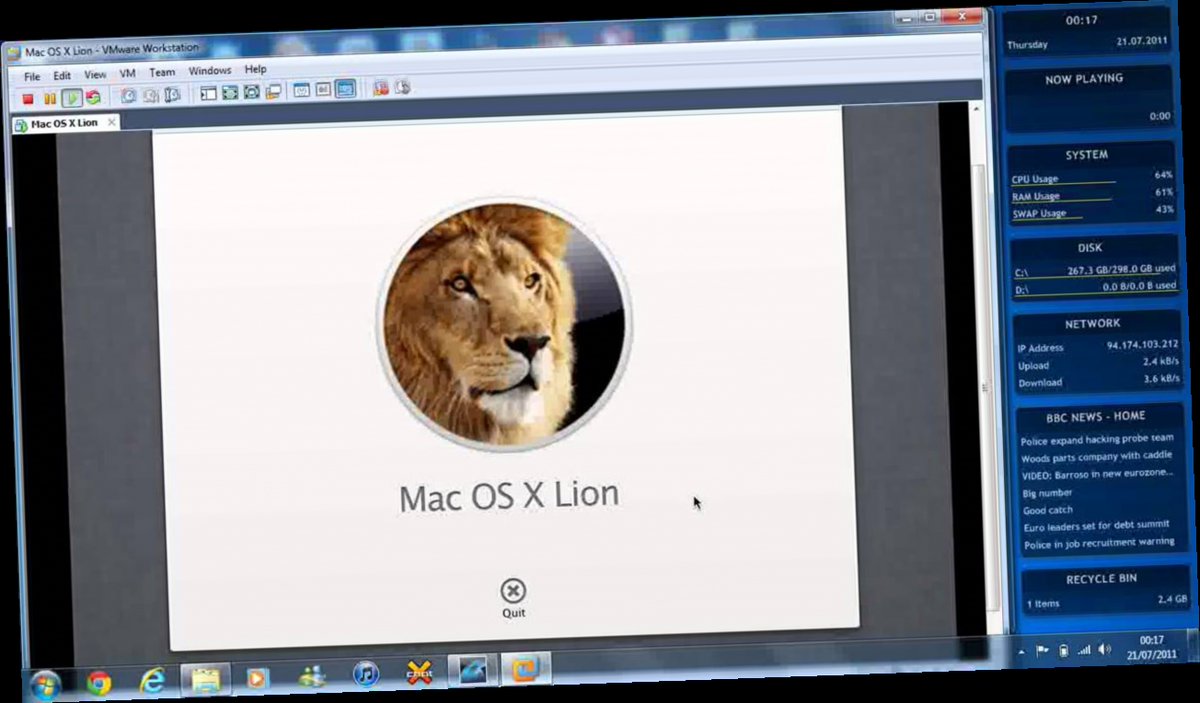Viewport: 1200px width, 703px height.
Task: Reset the virtual machine toolbar icon
Action: point(93,97)
